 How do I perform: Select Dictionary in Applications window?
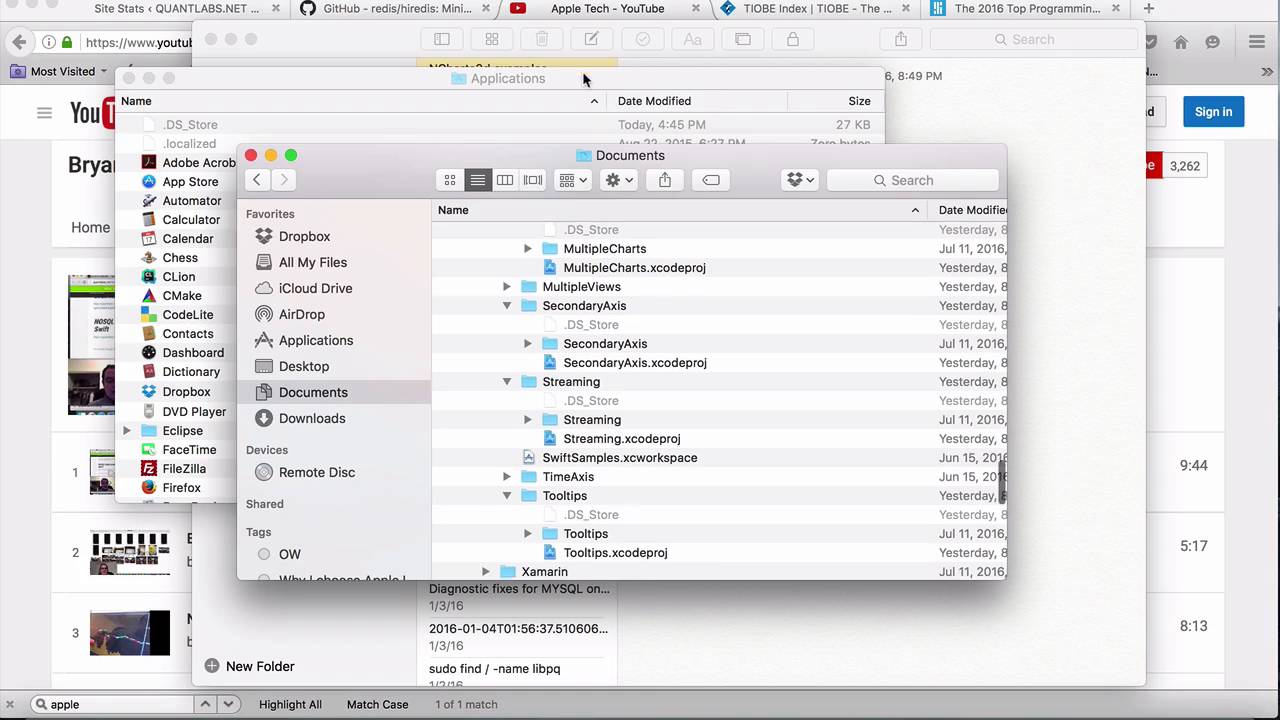pos(191,372)
